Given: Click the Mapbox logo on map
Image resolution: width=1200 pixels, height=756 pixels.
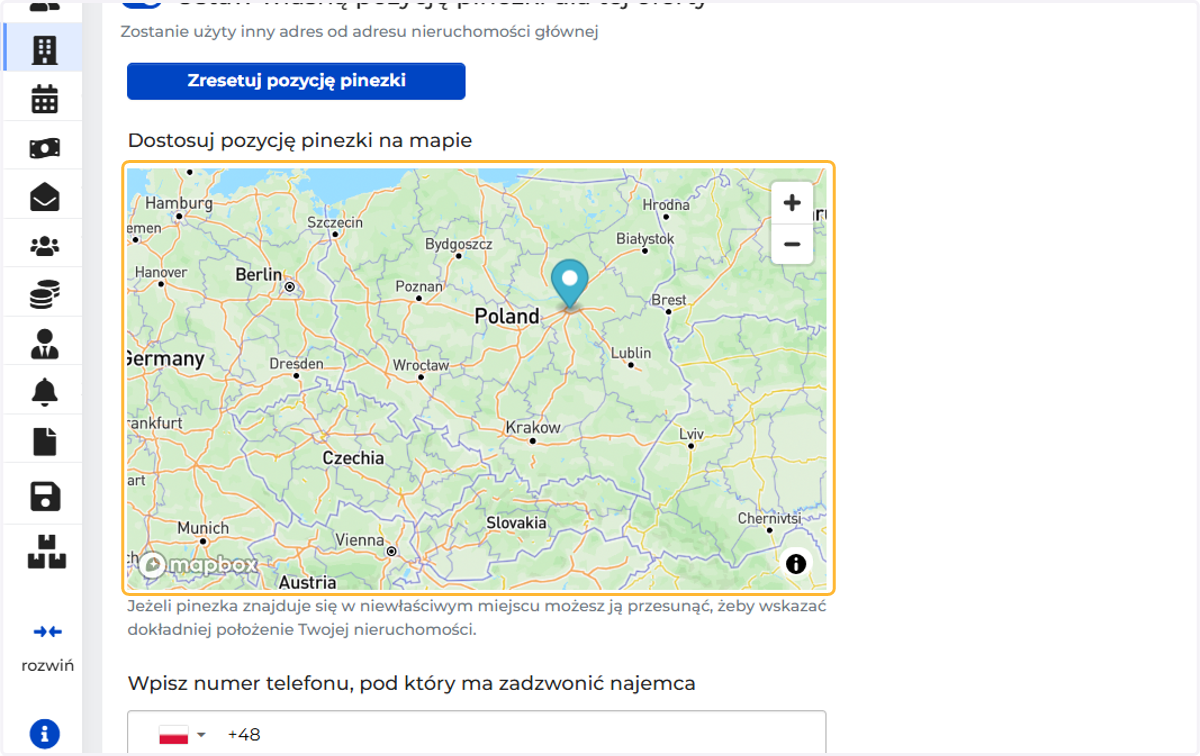Looking at the screenshot, I should coord(198,565).
